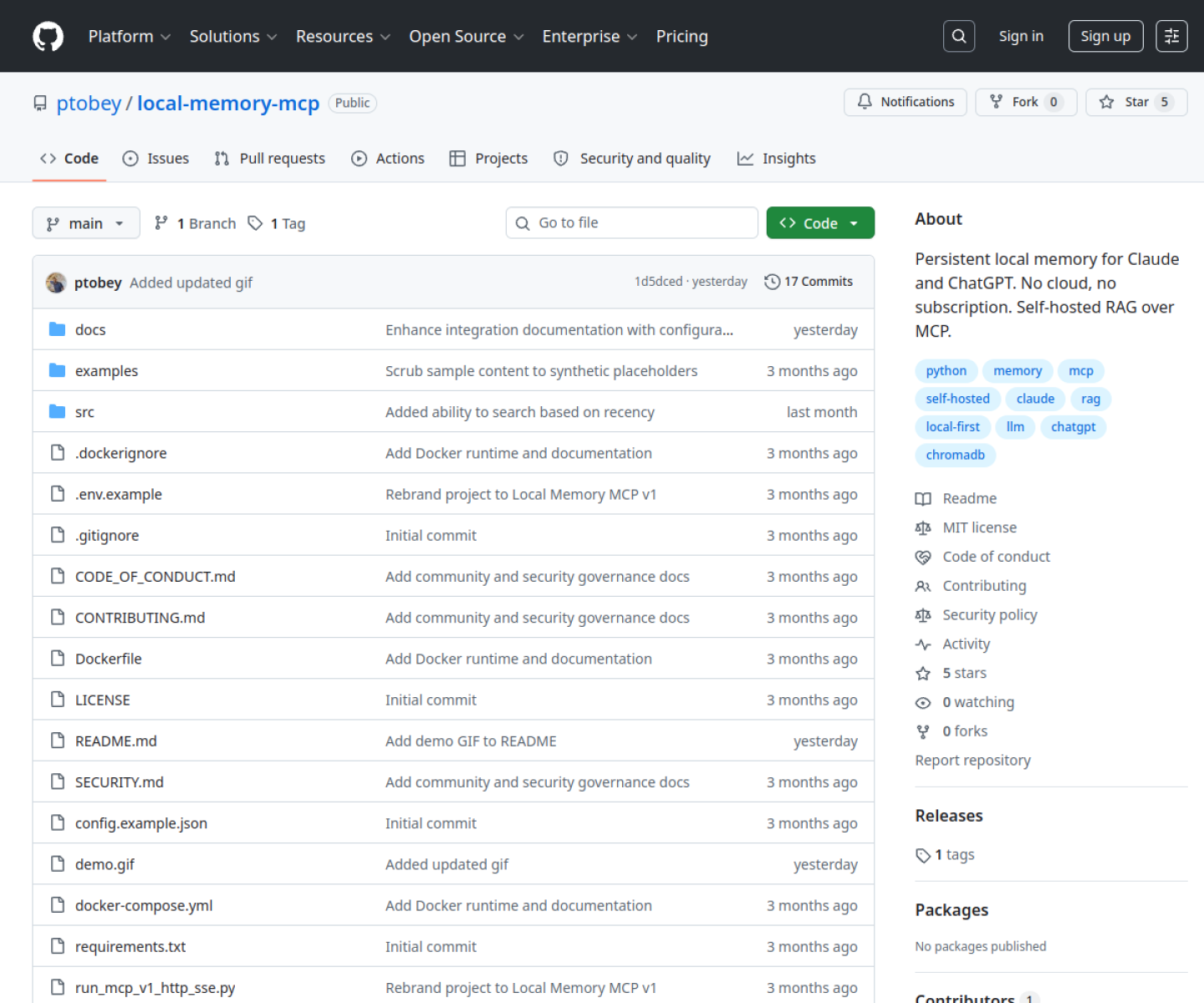Expand the Solutions dropdown

(233, 37)
